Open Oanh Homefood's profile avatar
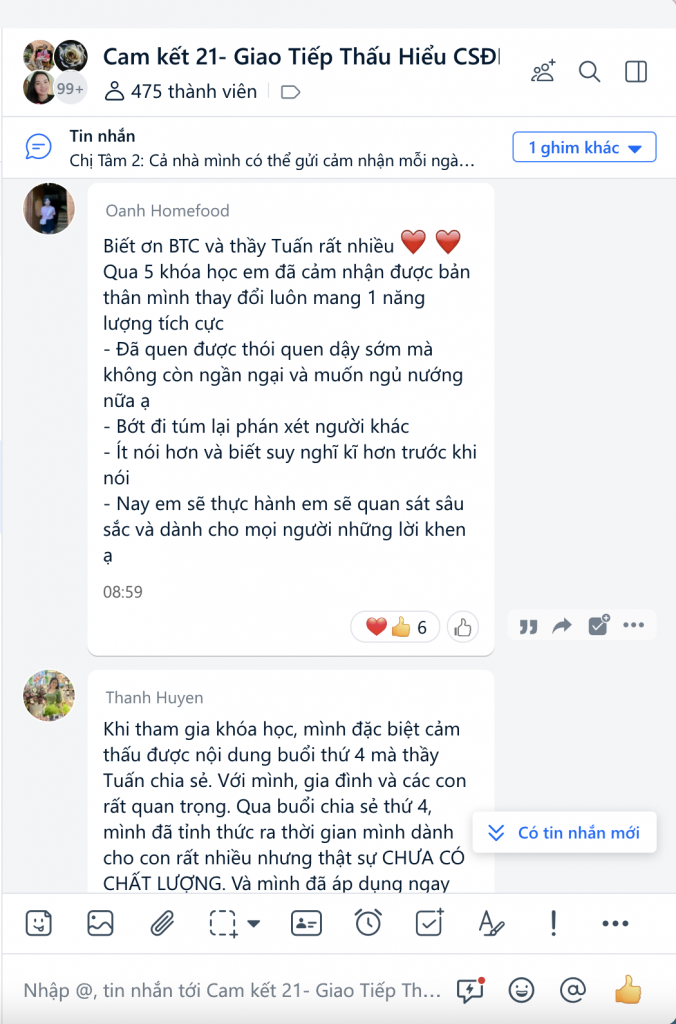676x1024 pixels. click(49, 208)
